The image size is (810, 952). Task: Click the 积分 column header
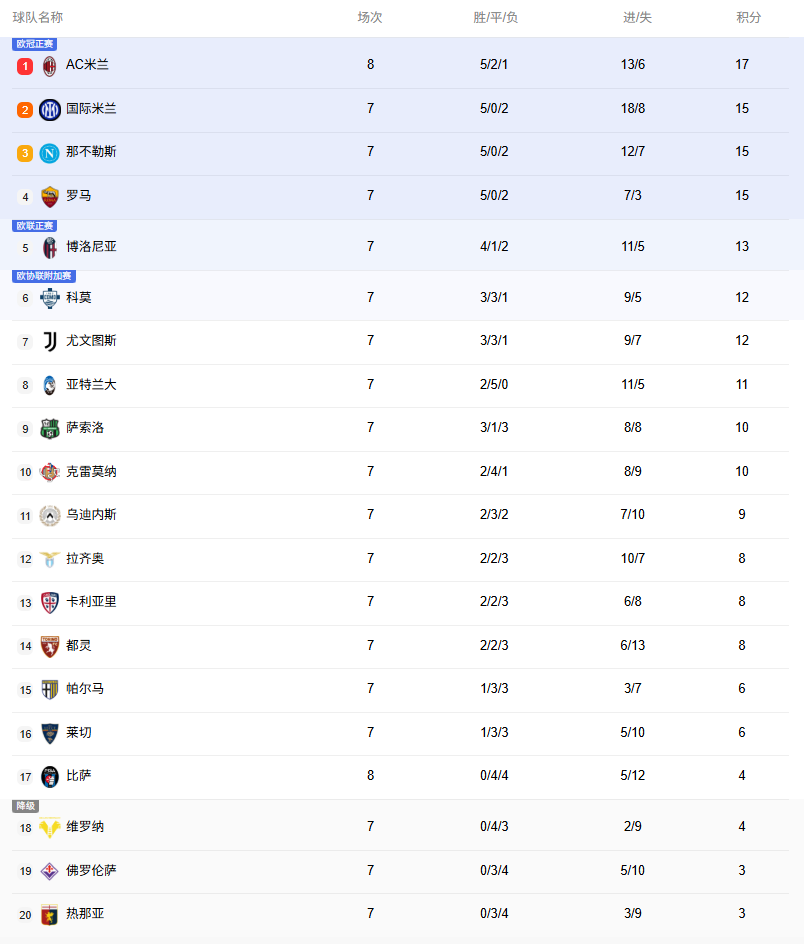(748, 17)
